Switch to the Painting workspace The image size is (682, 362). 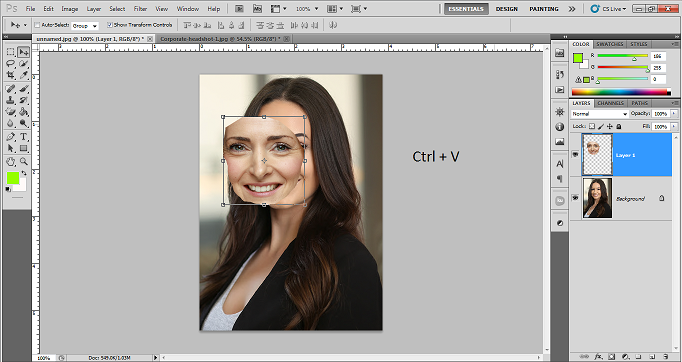(x=544, y=9)
